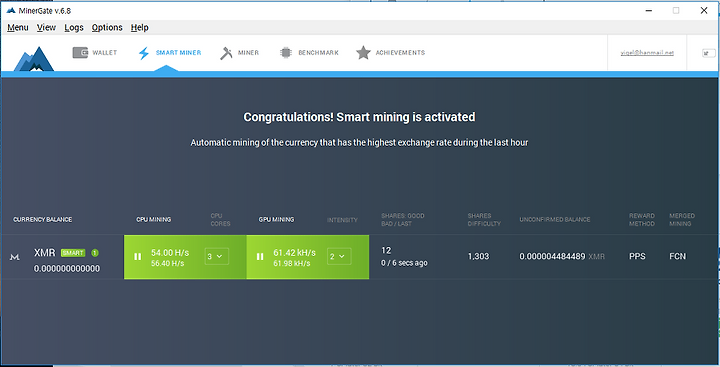Click the 54.00 H/s CPU hashrate

[x=170, y=253]
